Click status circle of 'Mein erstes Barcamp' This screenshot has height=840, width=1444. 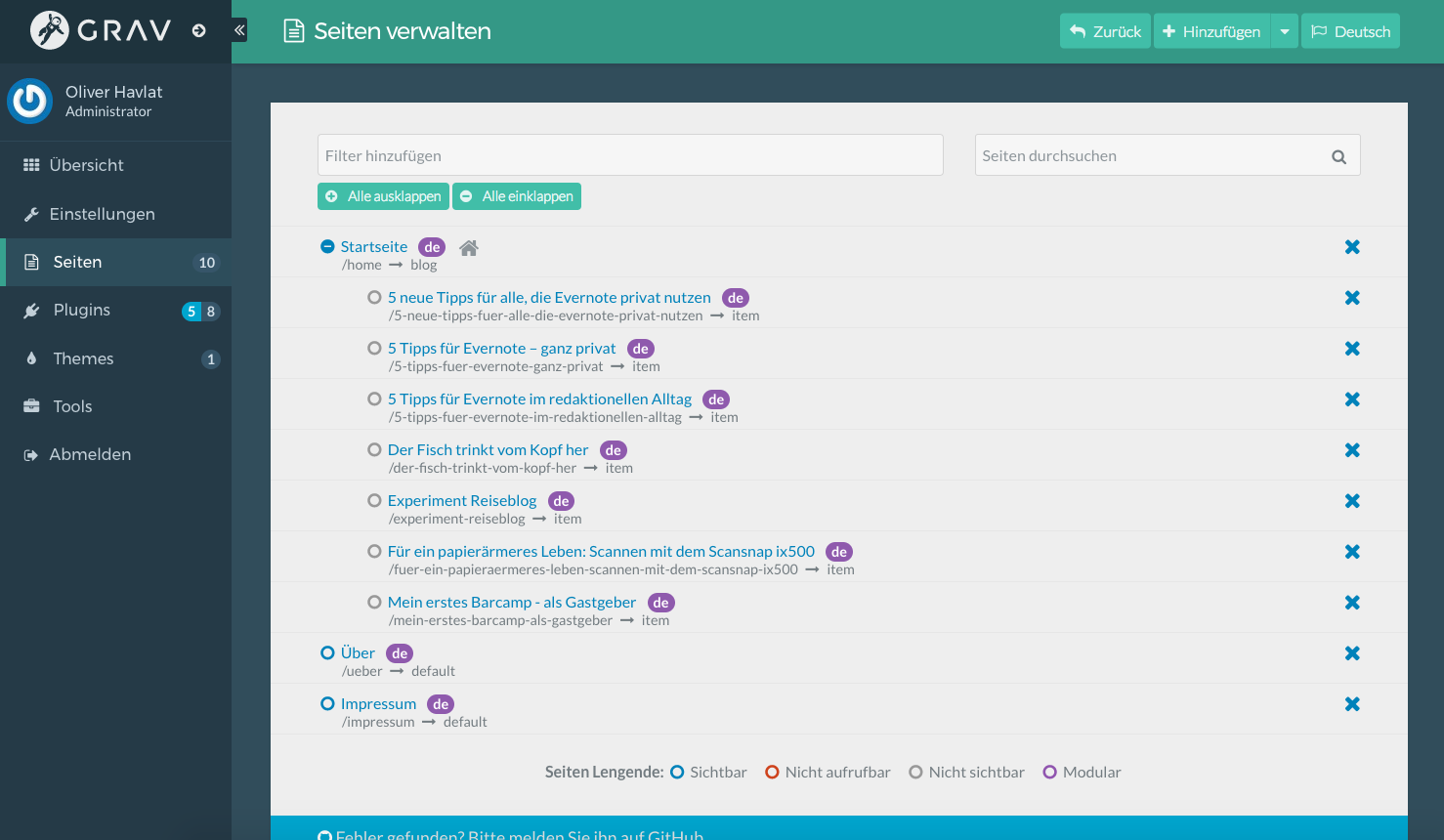coord(374,603)
